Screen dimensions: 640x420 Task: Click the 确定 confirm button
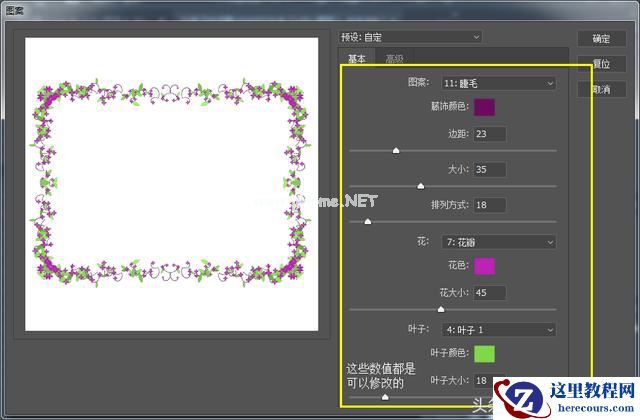click(x=601, y=39)
